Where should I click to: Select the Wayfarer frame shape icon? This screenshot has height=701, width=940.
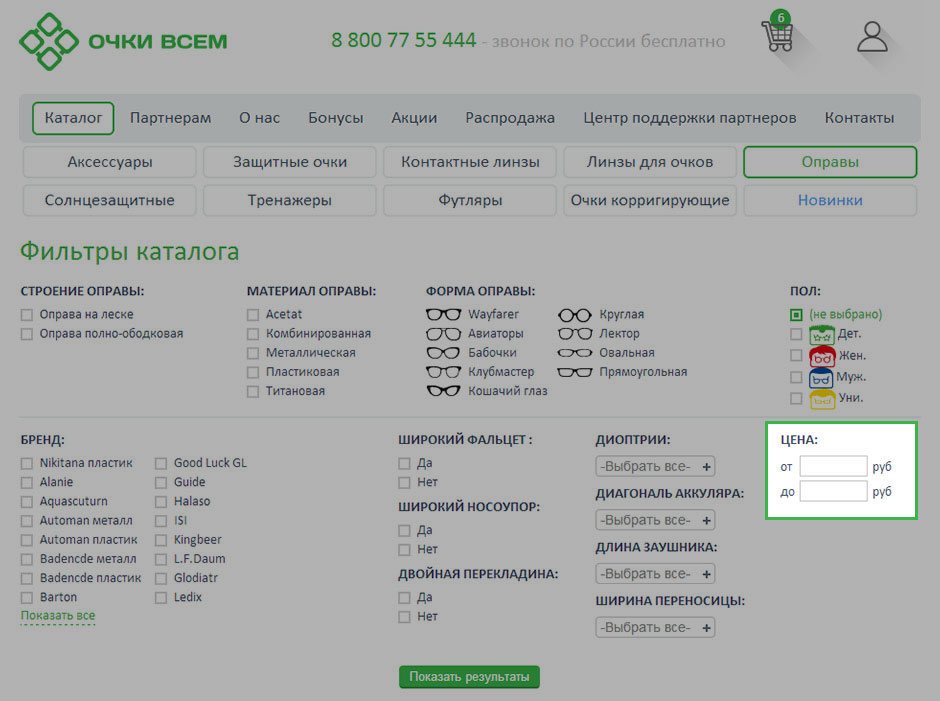[x=443, y=314]
